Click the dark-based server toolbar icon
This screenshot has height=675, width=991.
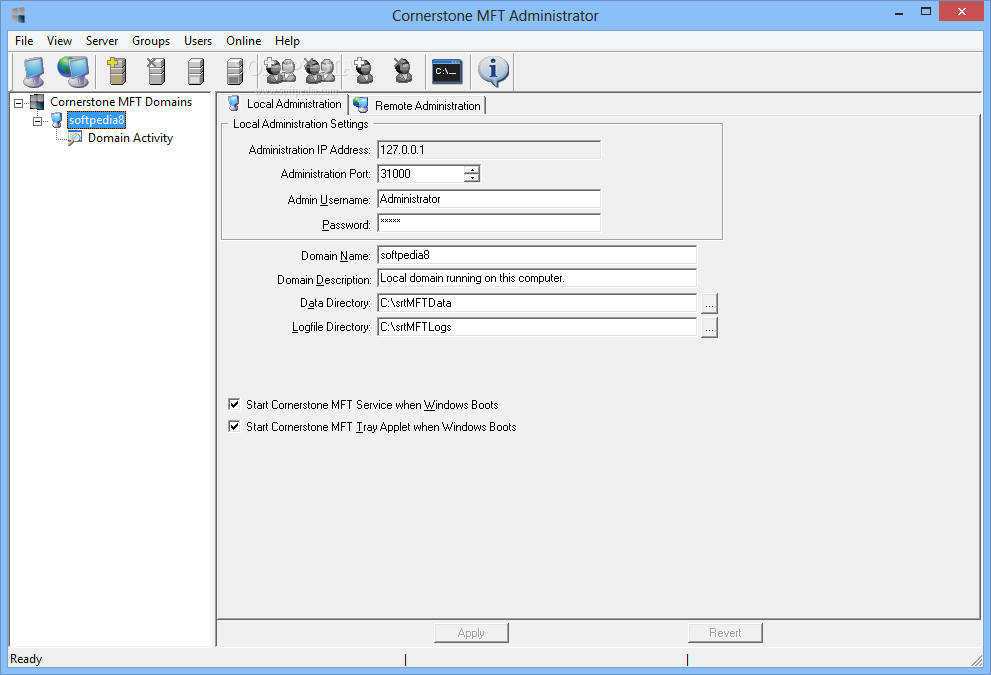[x=235, y=71]
